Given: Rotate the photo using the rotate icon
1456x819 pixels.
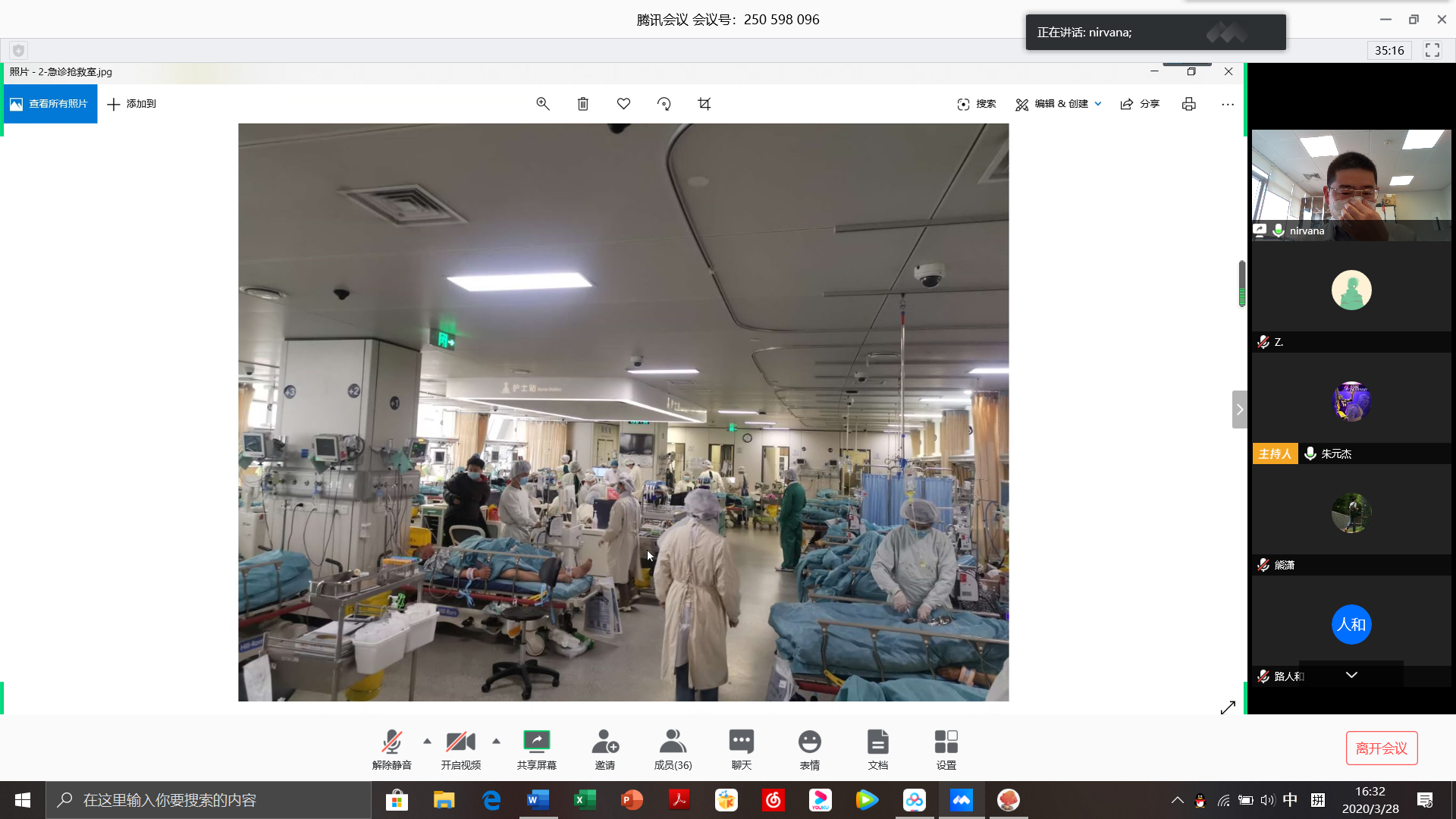Looking at the screenshot, I should (x=664, y=104).
